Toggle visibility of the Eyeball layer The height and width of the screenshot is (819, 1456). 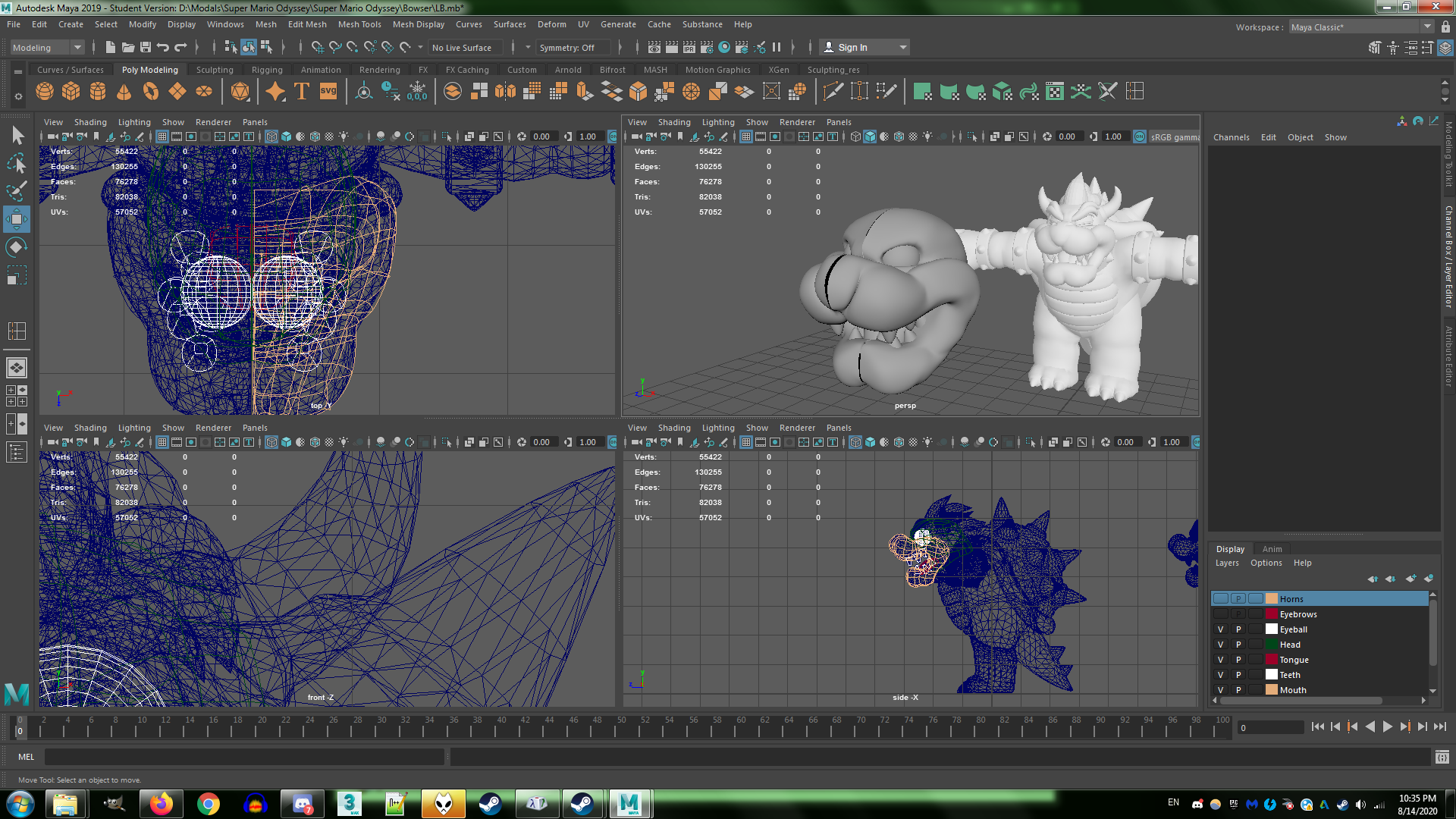click(1220, 629)
